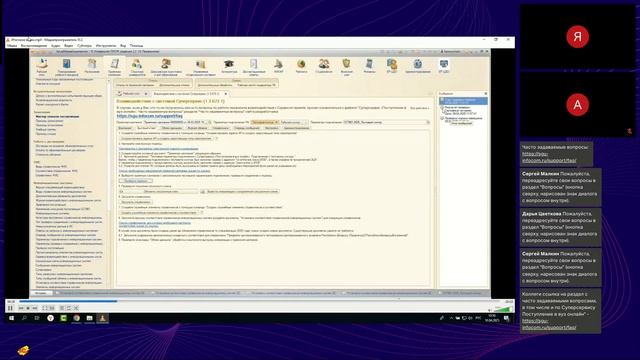Image resolution: width=640 pixels, height=360 pixels.
Task: Switch to Справочники sub-tab
Action: click(221, 128)
